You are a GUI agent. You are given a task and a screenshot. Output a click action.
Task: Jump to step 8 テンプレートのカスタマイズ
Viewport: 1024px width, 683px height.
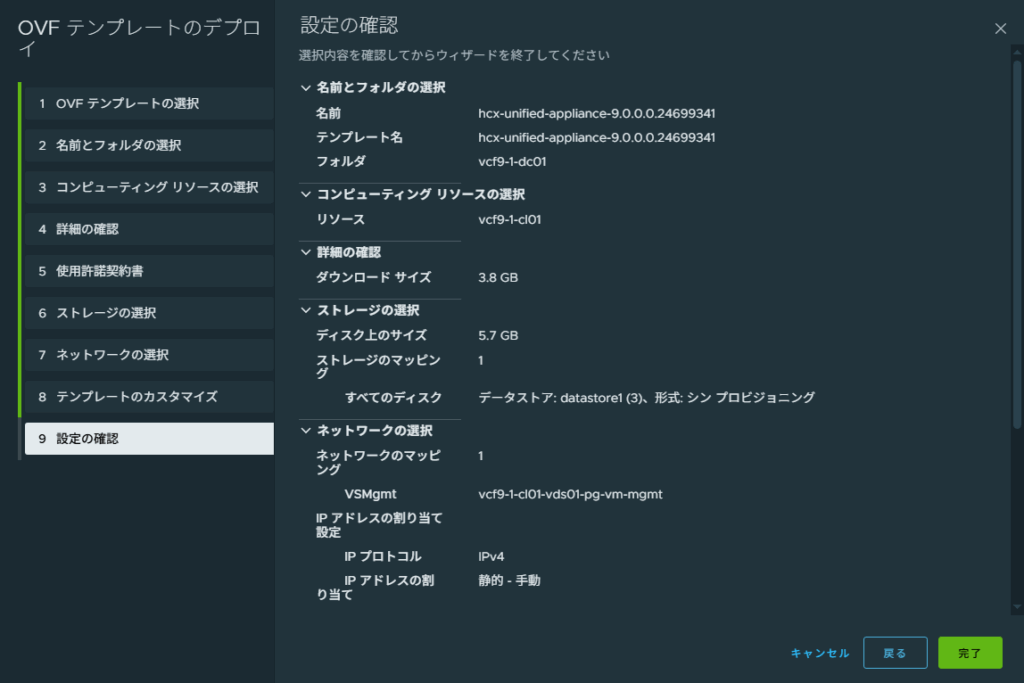[x=147, y=397]
